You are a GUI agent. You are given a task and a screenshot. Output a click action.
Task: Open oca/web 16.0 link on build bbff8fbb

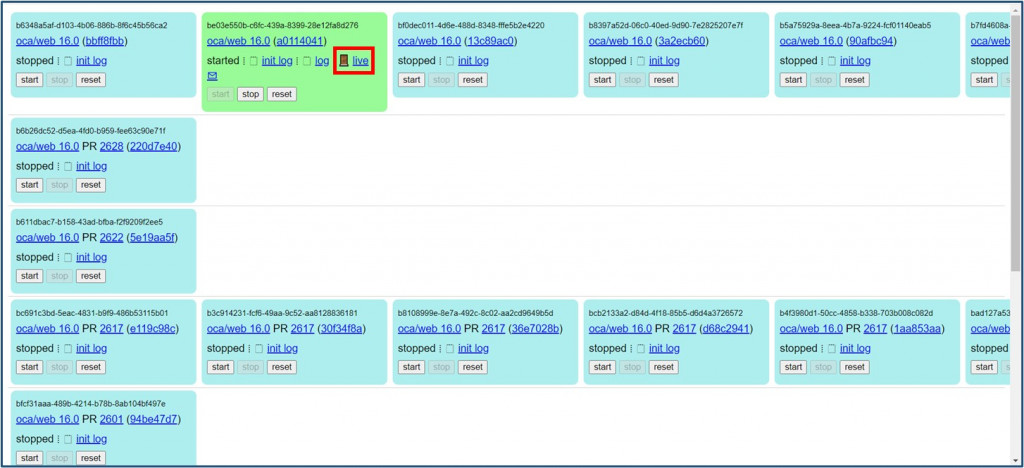48,41
